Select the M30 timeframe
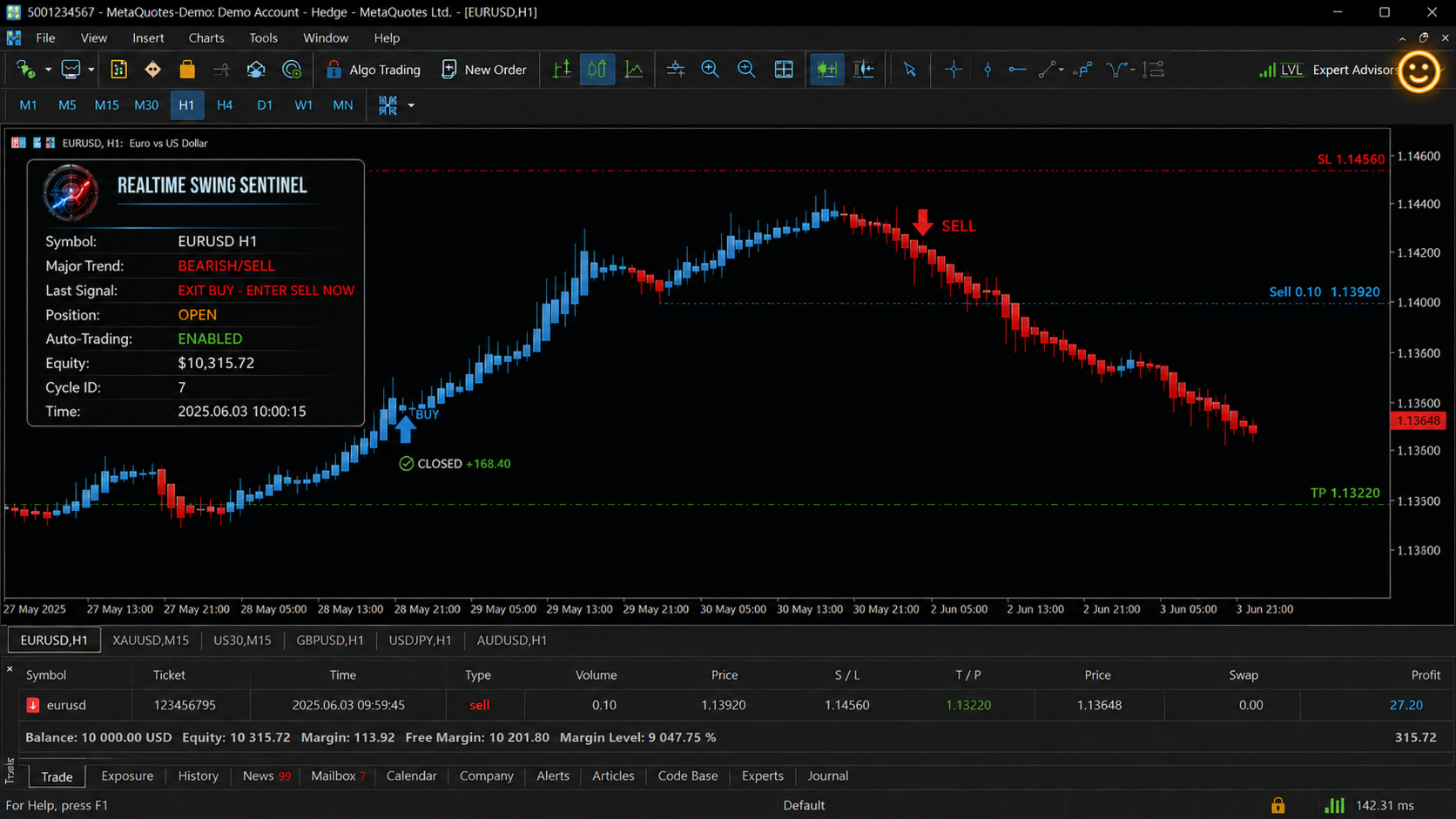 [146, 105]
